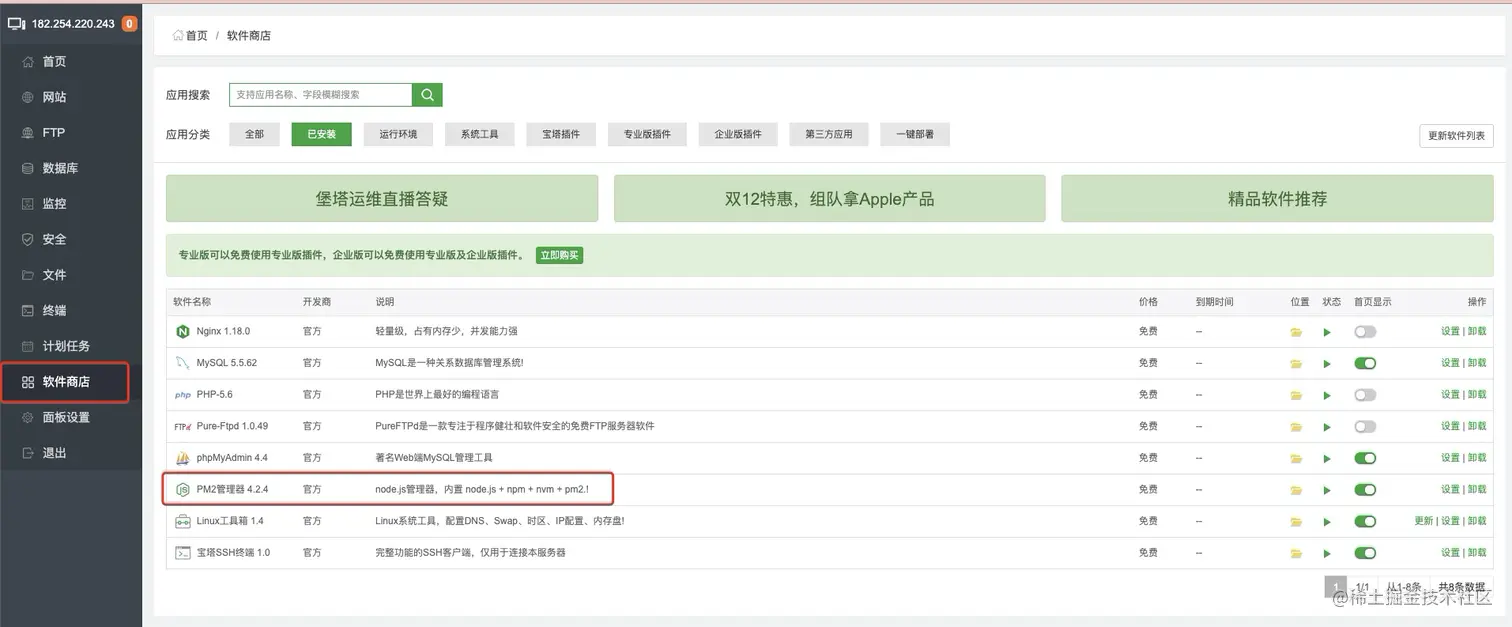Open the folder location for MySQL 5.5.62
This screenshot has width=1512, height=627.
coord(1296,363)
